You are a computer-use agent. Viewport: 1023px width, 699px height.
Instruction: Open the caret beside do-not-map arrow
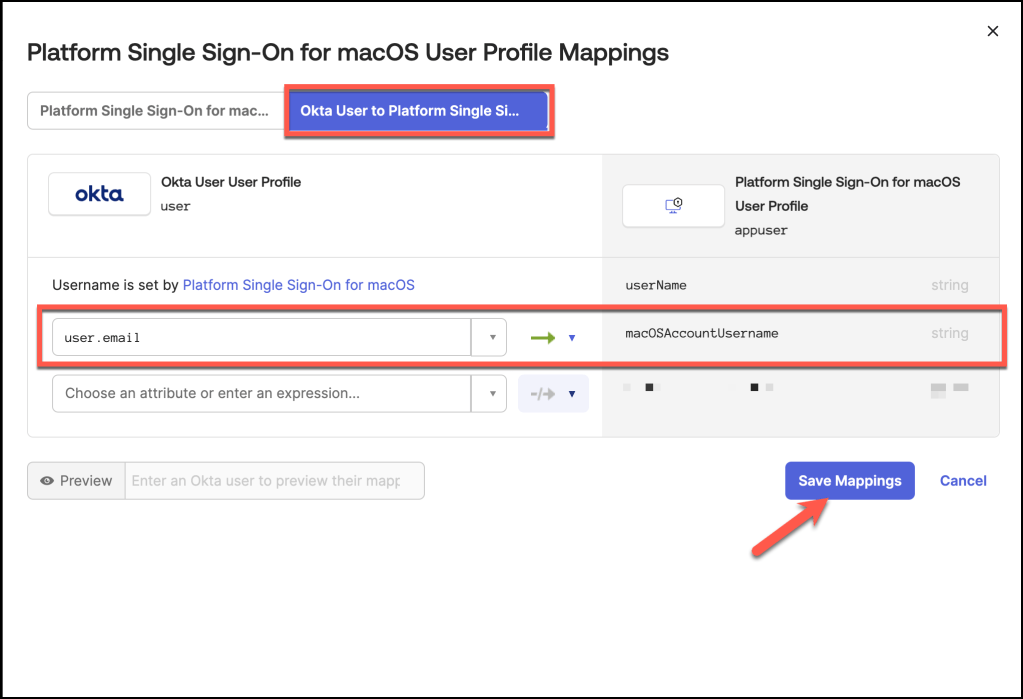572,394
